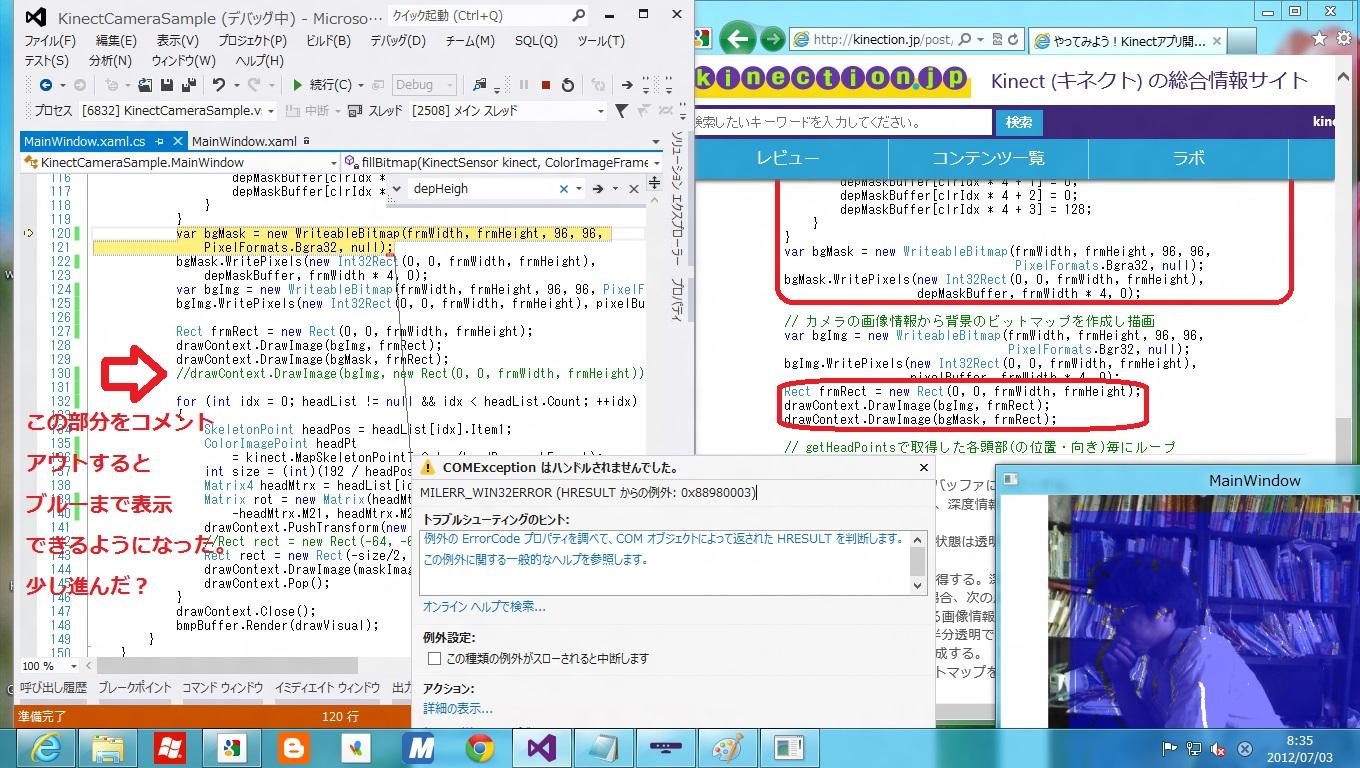Pin the MainWindow.xaml.cs tab
Image resolution: width=1360 pixels, height=768 pixels.
[x=160, y=142]
